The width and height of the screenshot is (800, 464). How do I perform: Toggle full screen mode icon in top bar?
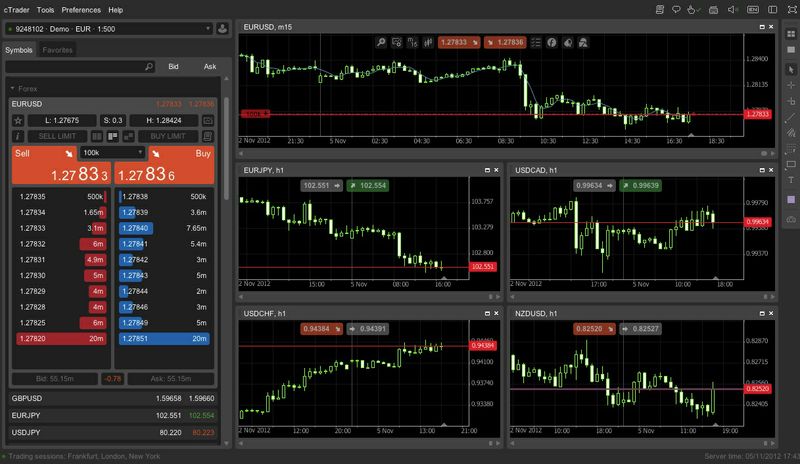click(x=792, y=10)
